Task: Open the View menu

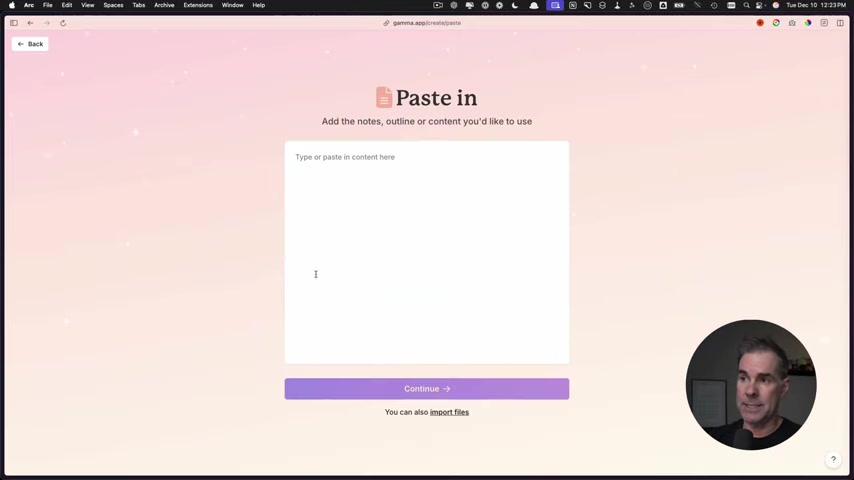Action: pyautogui.click(x=88, y=5)
